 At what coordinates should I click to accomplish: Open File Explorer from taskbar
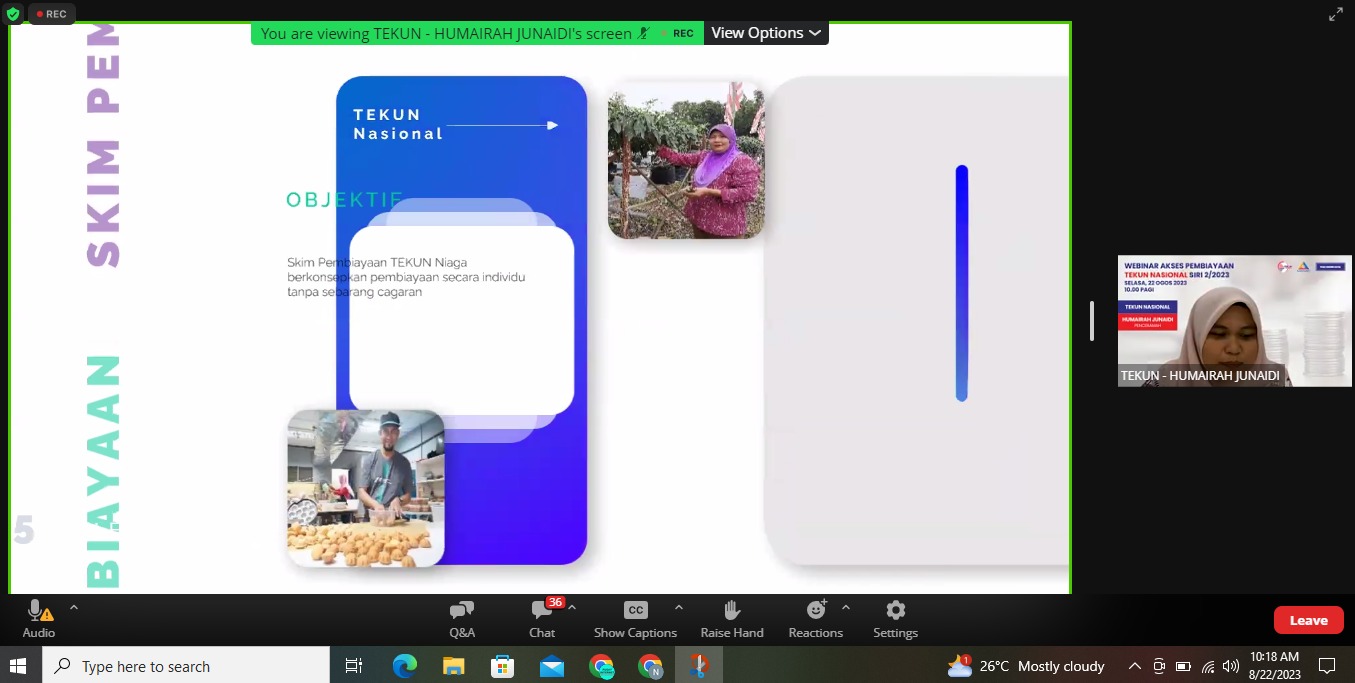[x=454, y=665]
